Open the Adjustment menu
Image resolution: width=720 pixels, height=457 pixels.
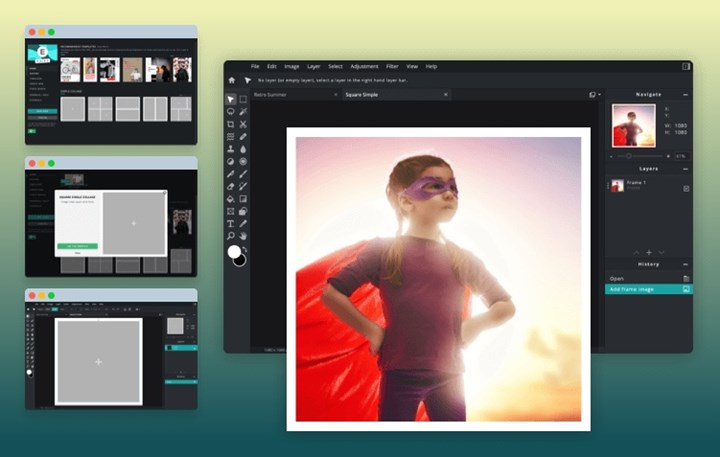tap(362, 66)
